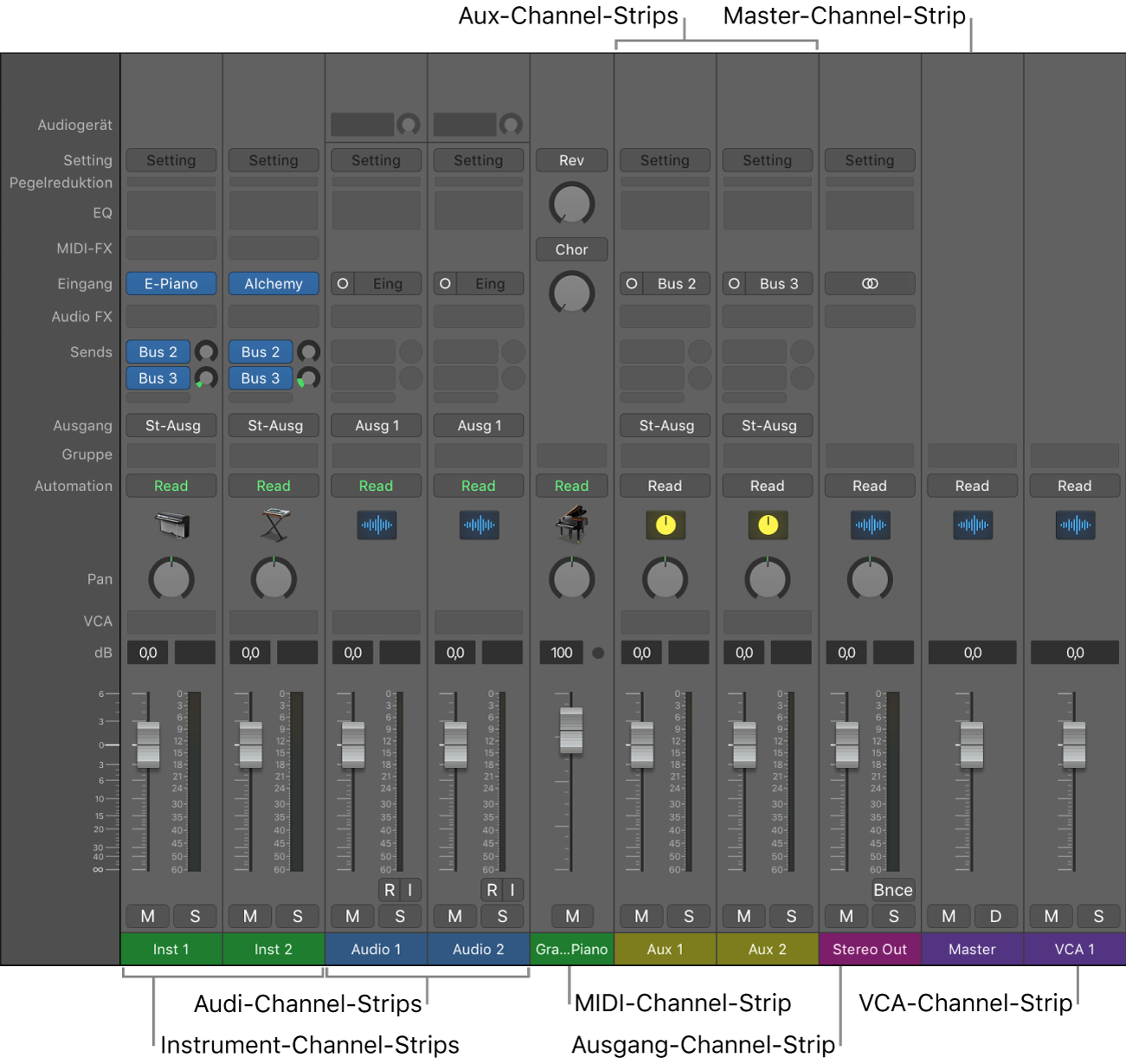Select the Master channel name
Screen dimensions: 1126x1064
click(972, 949)
